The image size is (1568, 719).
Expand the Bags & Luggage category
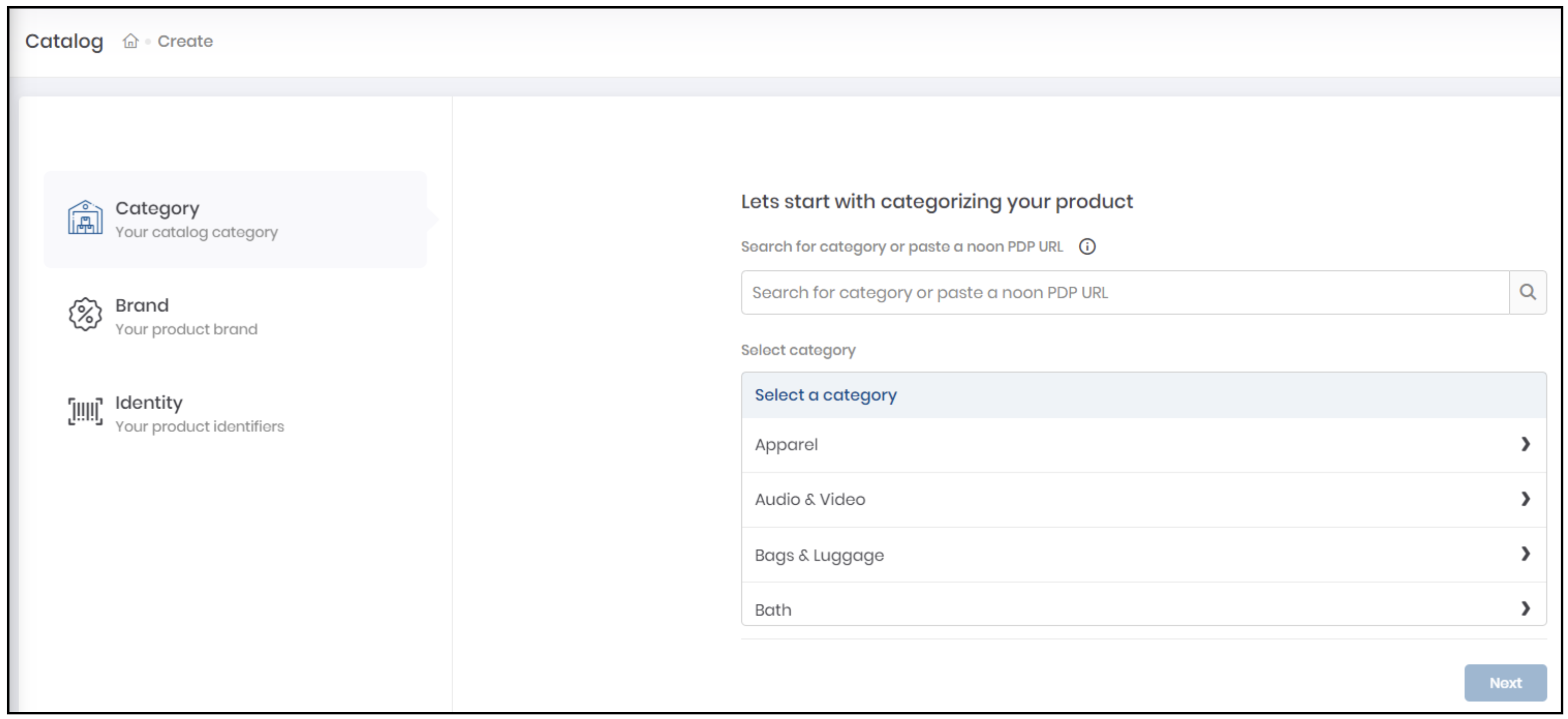[1526, 554]
